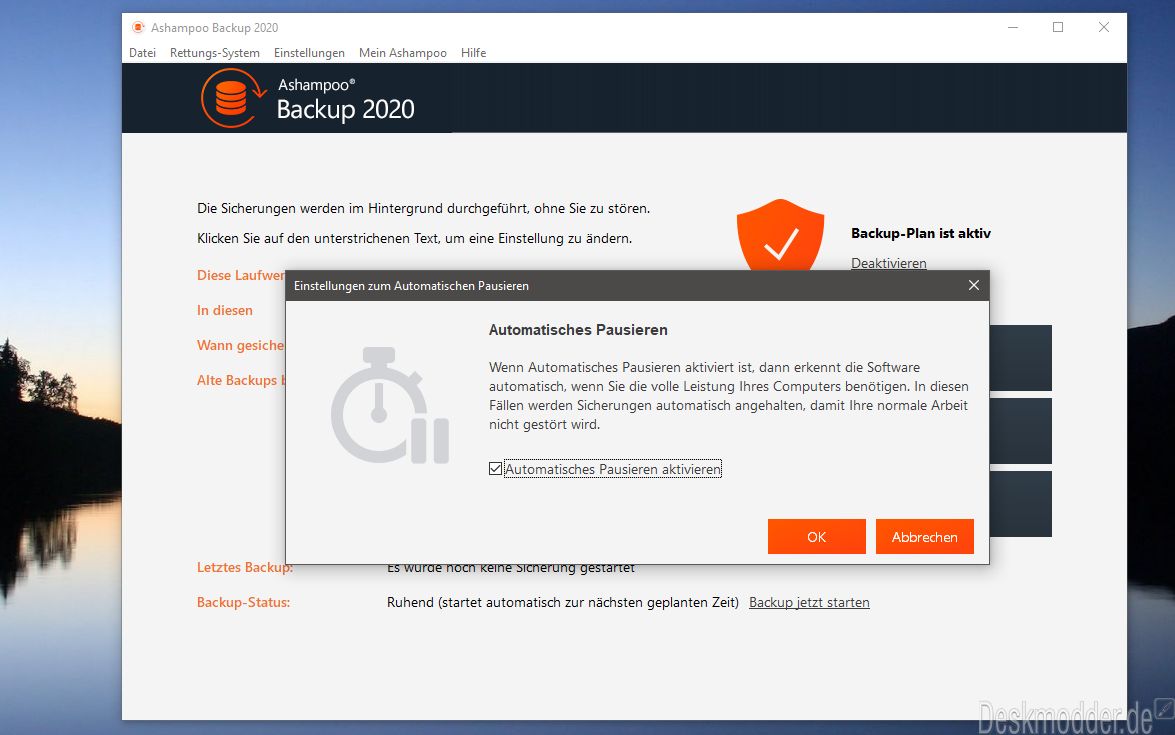Open the Einstellungen menu
Image resolution: width=1175 pixels, height=735 pixels.
309,52
